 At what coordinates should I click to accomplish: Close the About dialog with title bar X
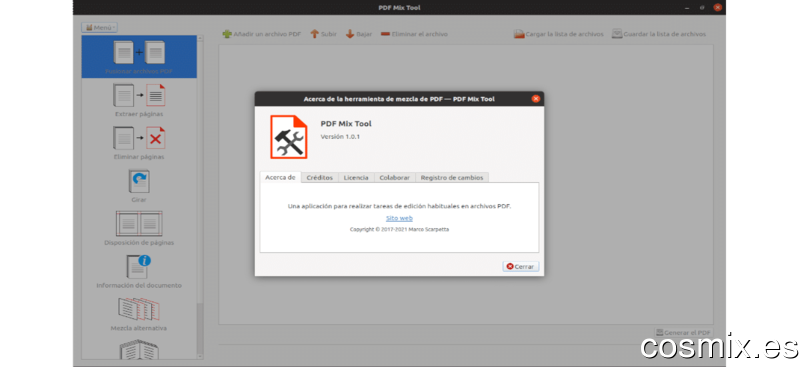click(x=535, y=99)
